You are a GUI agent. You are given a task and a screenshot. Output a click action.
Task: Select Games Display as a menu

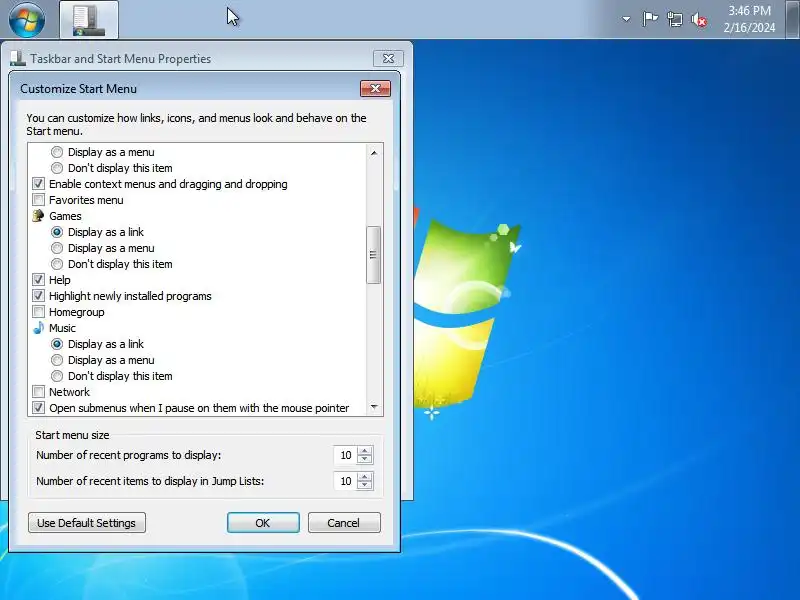point(57,248)
